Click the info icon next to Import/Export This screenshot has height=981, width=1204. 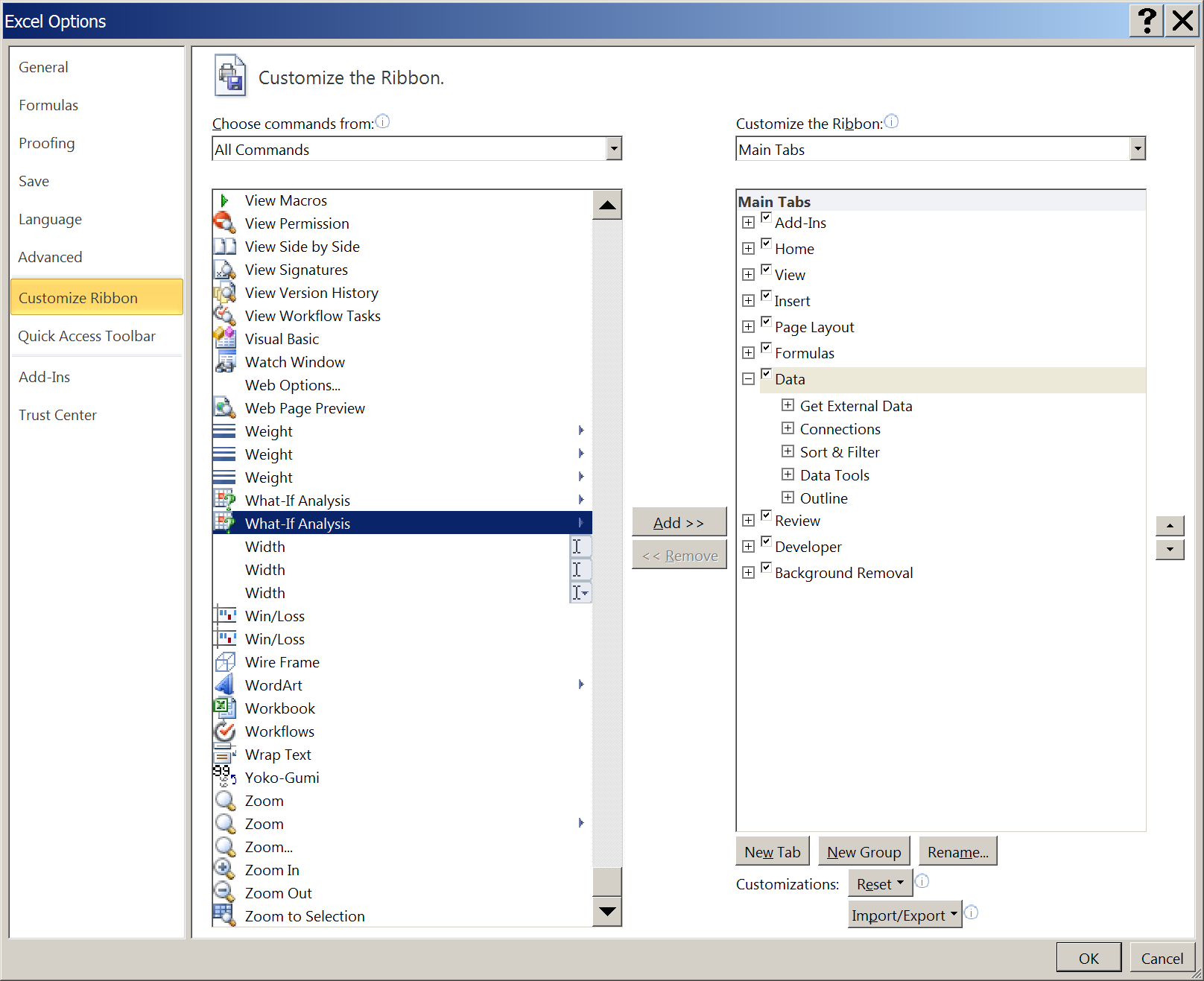coord(971,912)
